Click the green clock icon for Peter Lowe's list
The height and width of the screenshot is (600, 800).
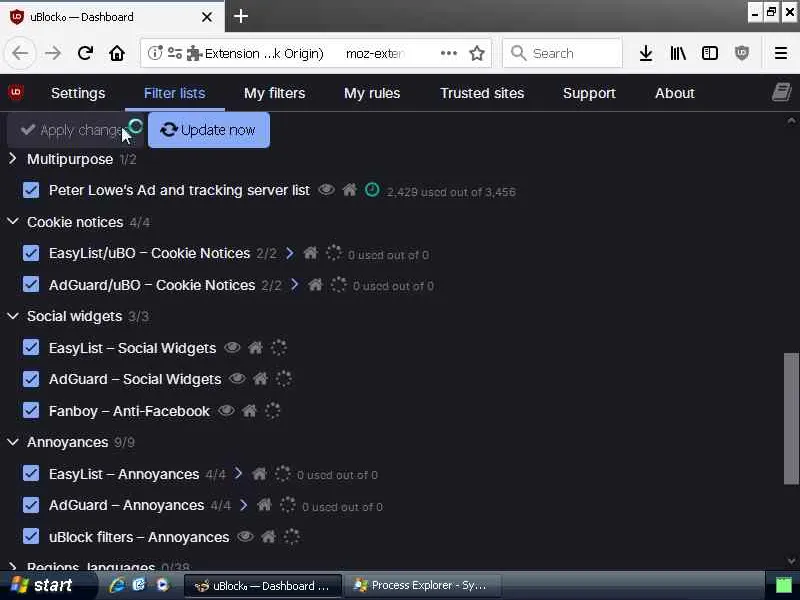[372, 190]
